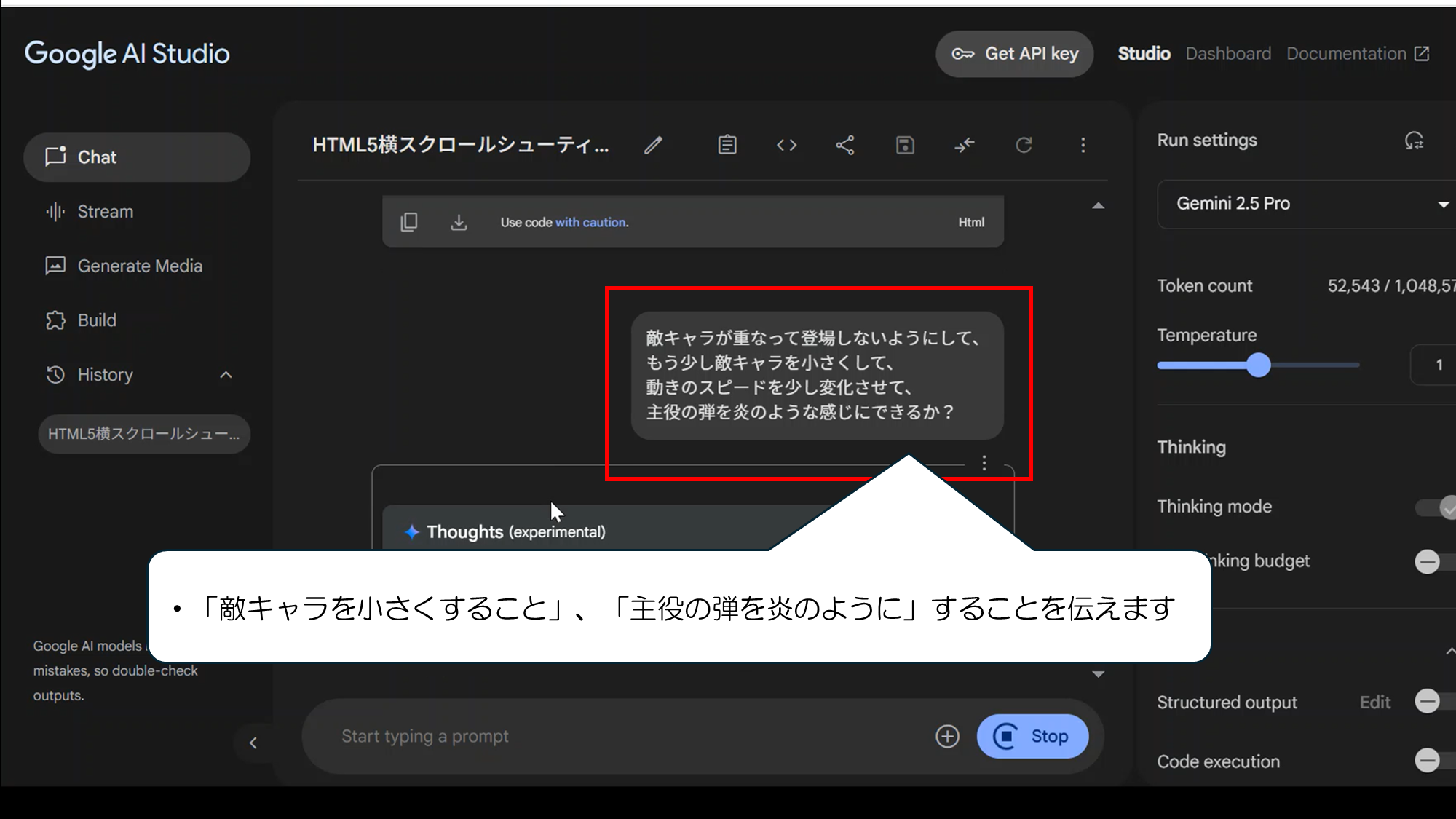Click the refresh chat icon
1456x819 pixels.
(x=1024, y=145)
